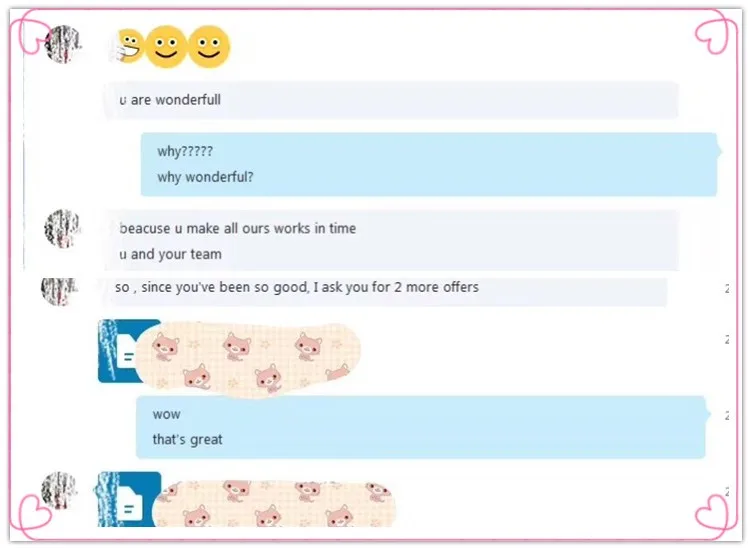Image resolution: width=748 pixels, height=548 pixels.
Task: Click the partially hidden grinning emoji
Action: tap(128, 46)
